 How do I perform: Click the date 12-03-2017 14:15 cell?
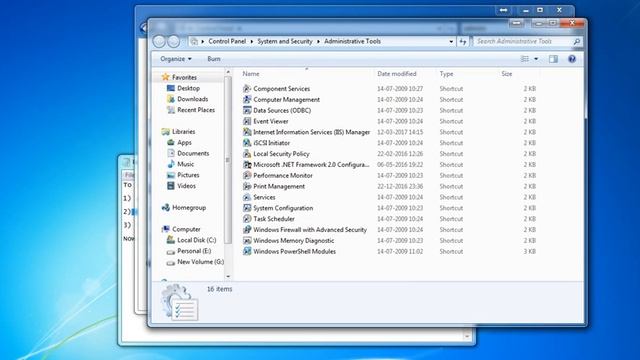[x=400, y=132]
